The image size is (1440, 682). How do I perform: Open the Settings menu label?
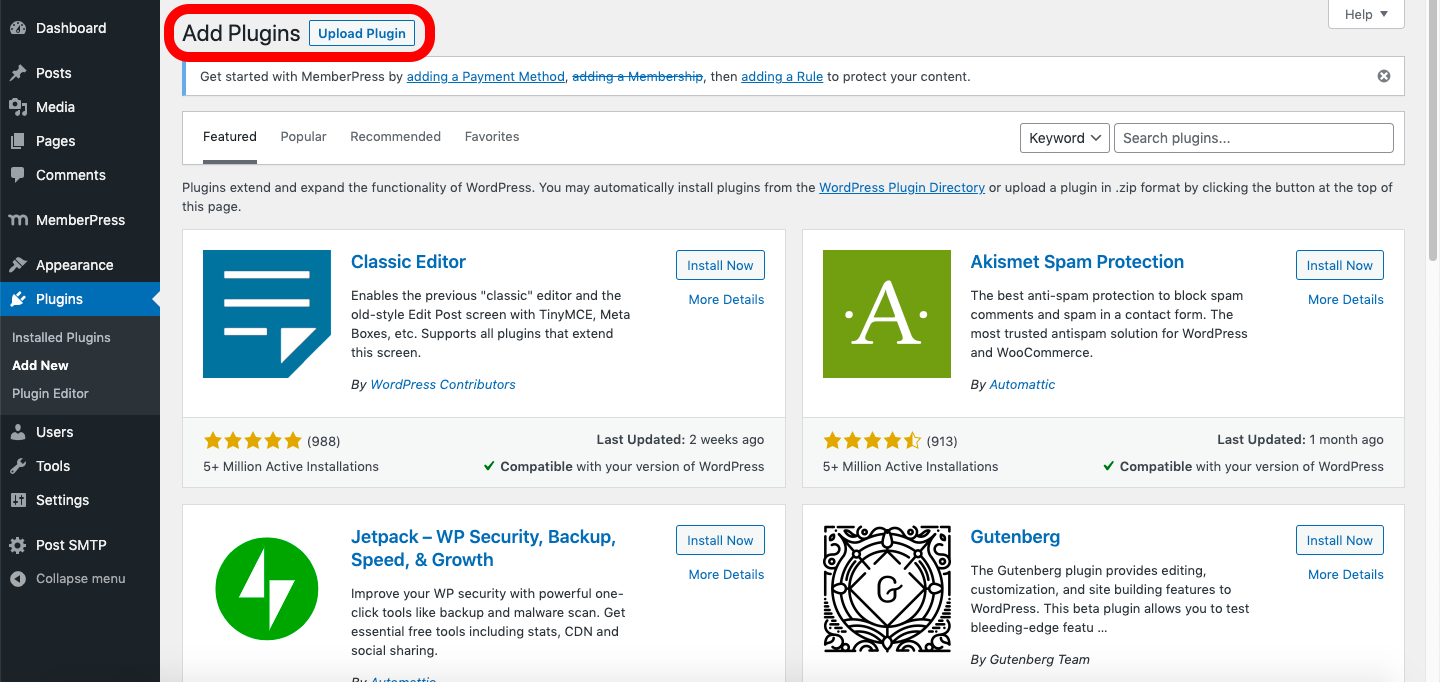pyautogui.click(x=63, y=500)
